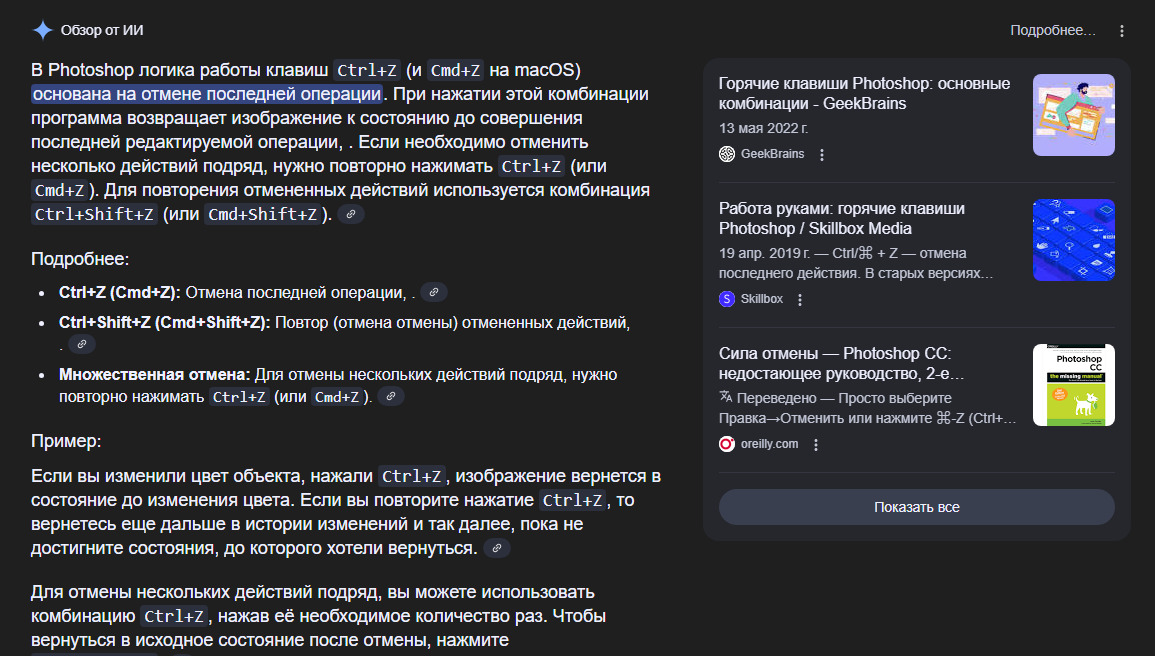Click the Skillbox purple logo icon
1155x656 pixels.
pyautogui.click(x=727, y=299)
